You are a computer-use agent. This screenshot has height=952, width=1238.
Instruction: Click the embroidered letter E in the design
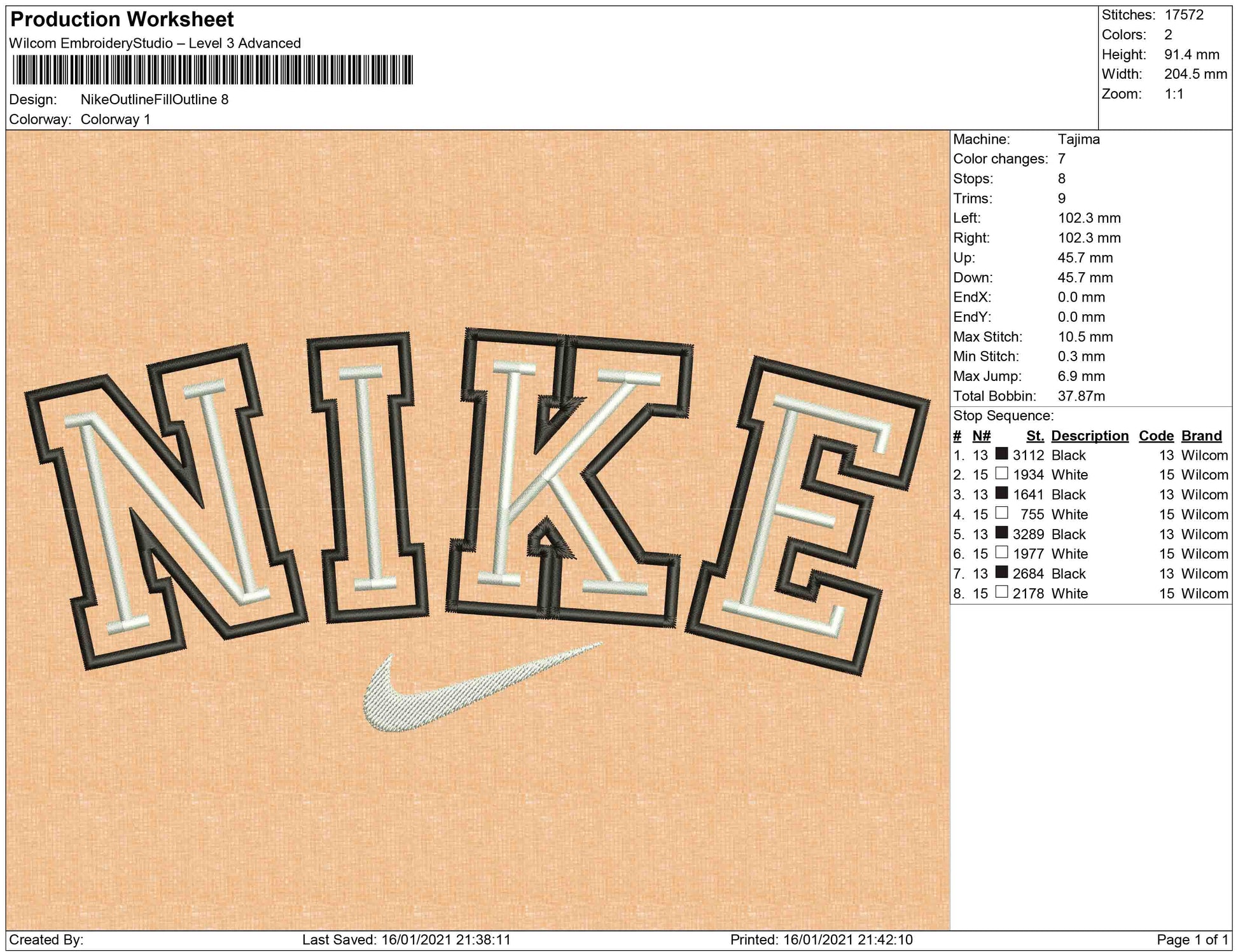point(808,515)
